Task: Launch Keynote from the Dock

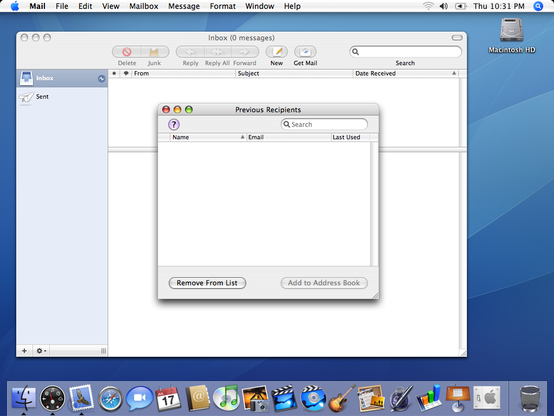Action: (x=458, y=398)
